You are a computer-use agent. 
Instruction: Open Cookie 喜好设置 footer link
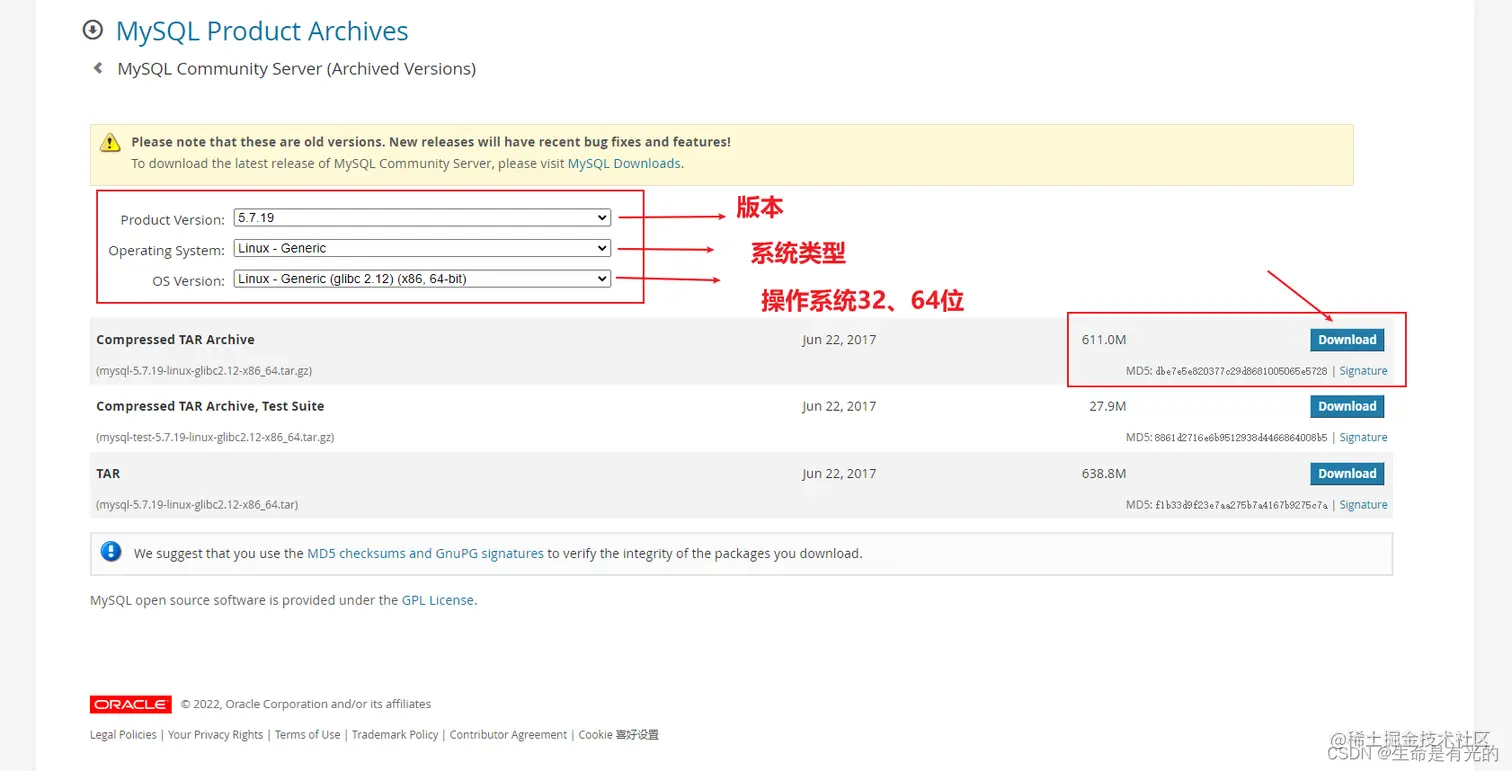pyautogui.click(x=619, y=735)
